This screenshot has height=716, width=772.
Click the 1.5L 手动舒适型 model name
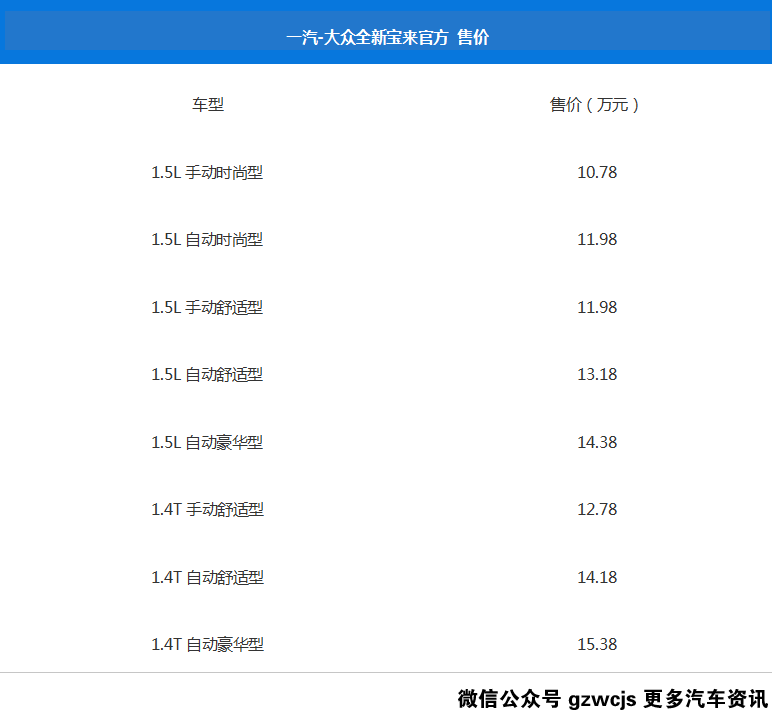point(207,307)
